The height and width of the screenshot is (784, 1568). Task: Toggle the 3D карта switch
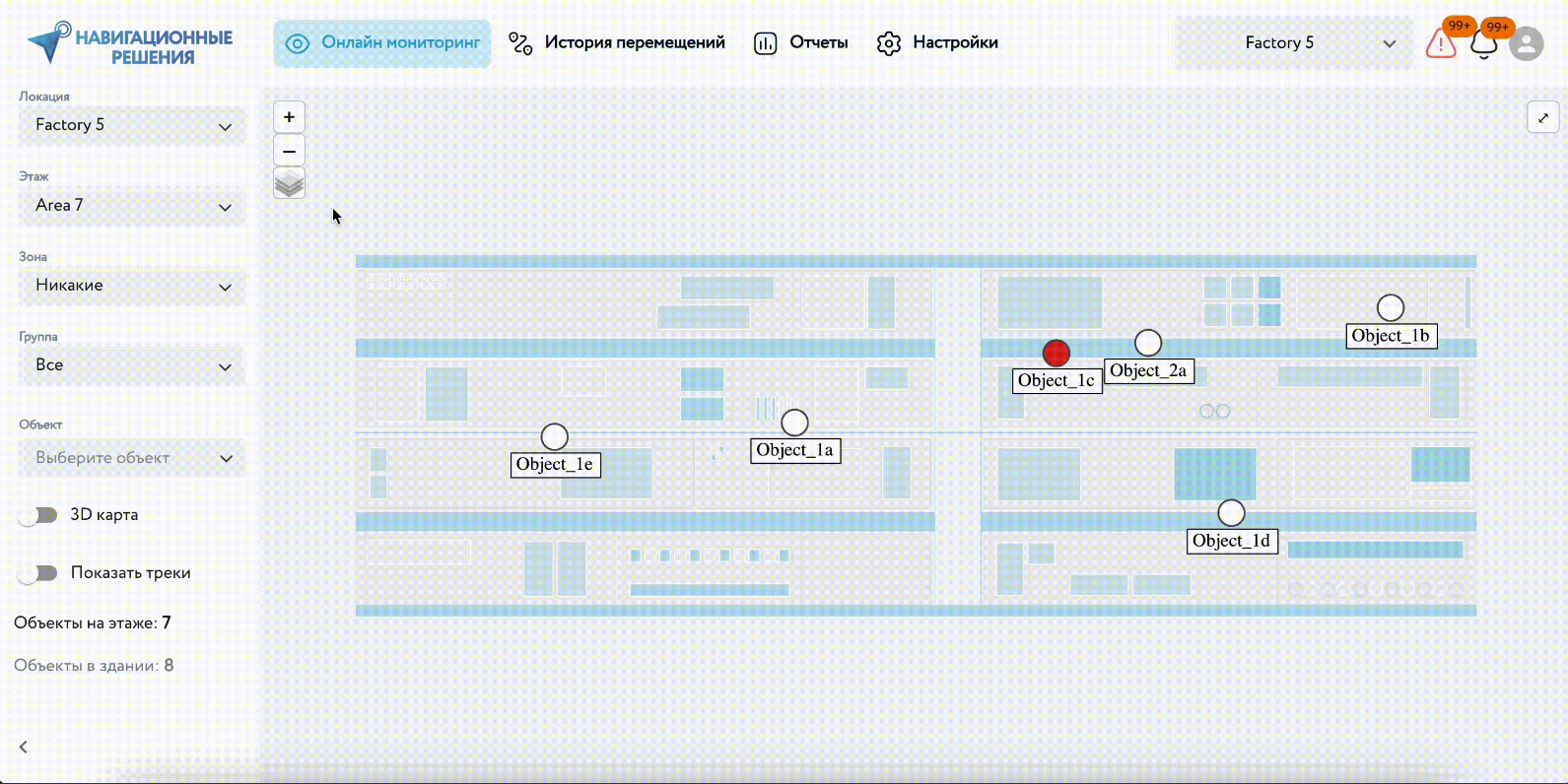38,515
